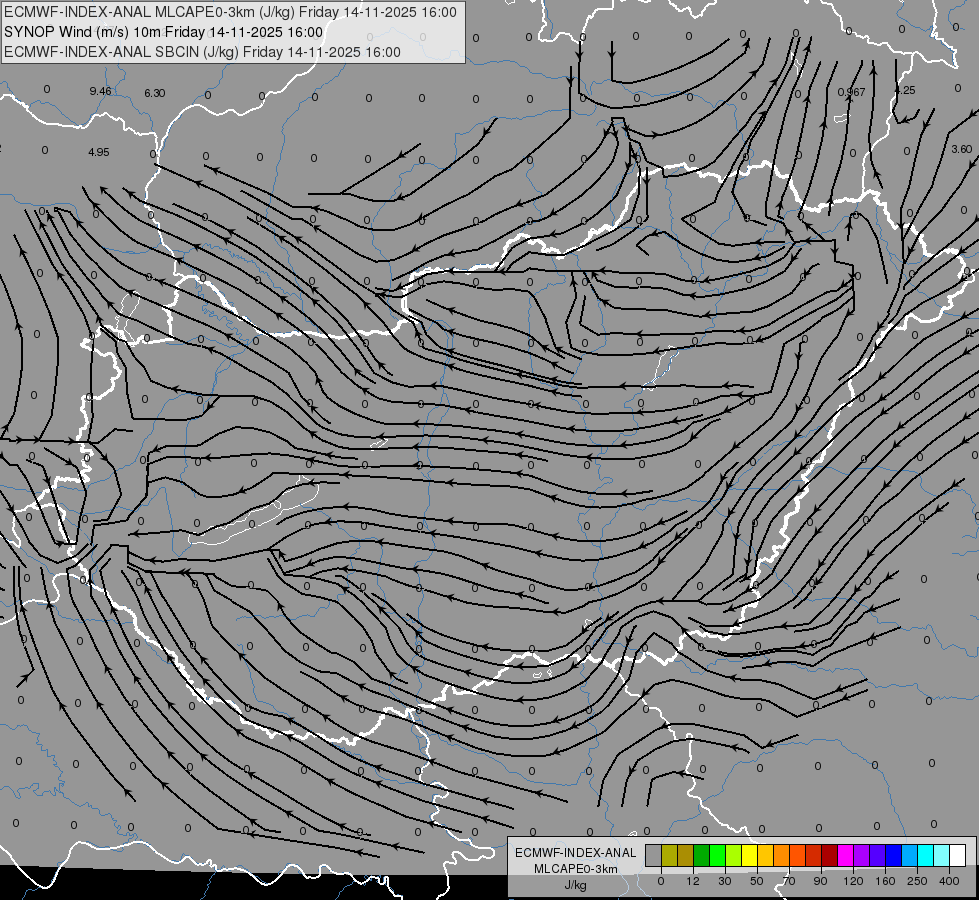Image resolution: width=979 pixels, height=900 pixels.
Task: Choose the pure yellow legend swatch
Action: point(750,856)
